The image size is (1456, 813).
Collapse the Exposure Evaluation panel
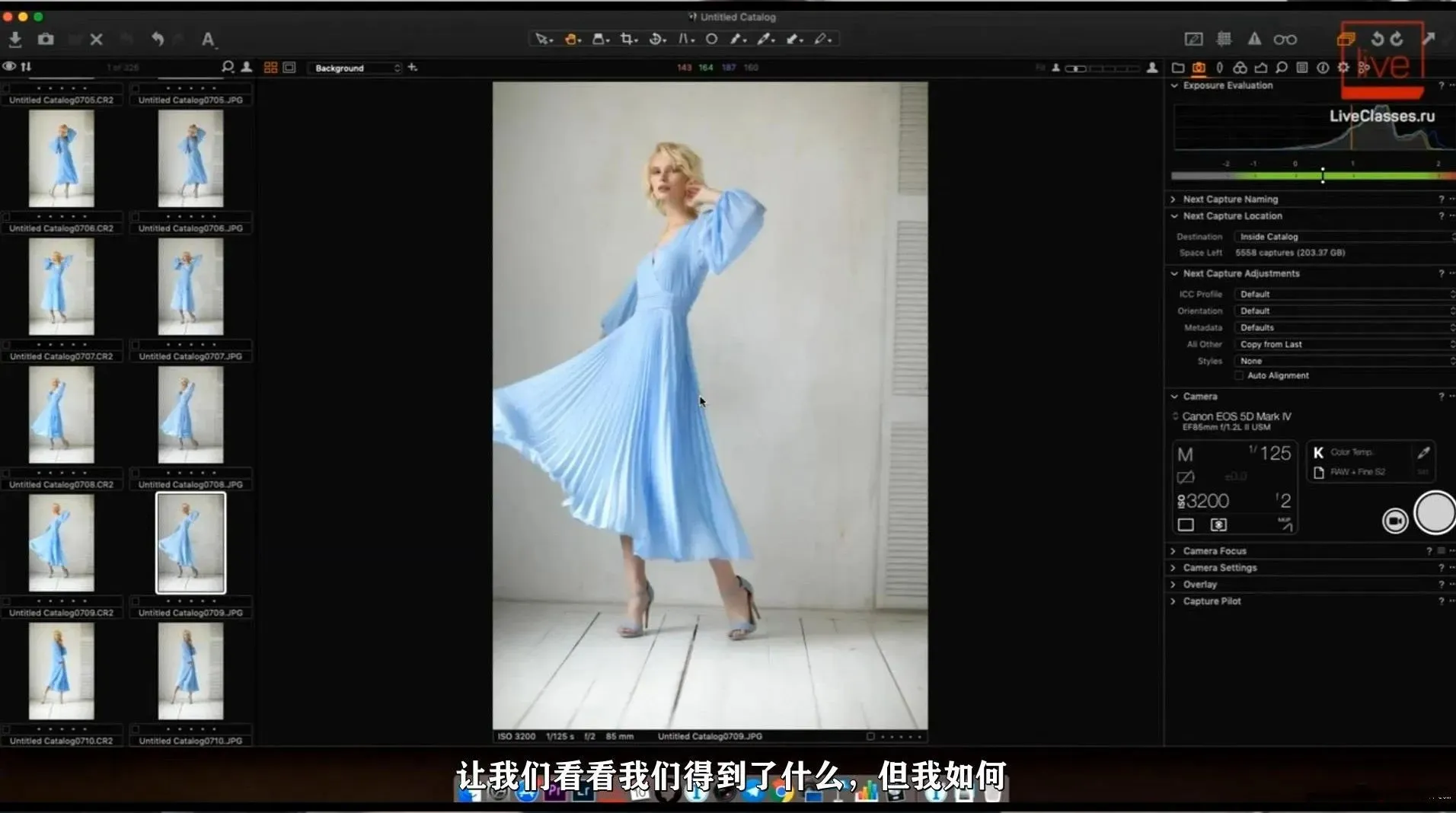pyautogui.click(x=1174, y=85)
